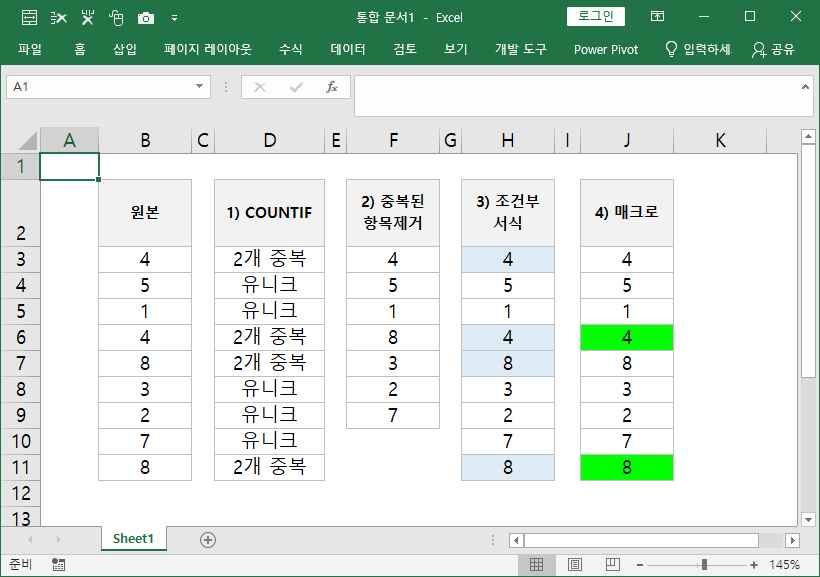The height and width of the screenshot is (577, 820).
Task: Click the '1) COUNTIF' header cell
Action: pos(269,213)
